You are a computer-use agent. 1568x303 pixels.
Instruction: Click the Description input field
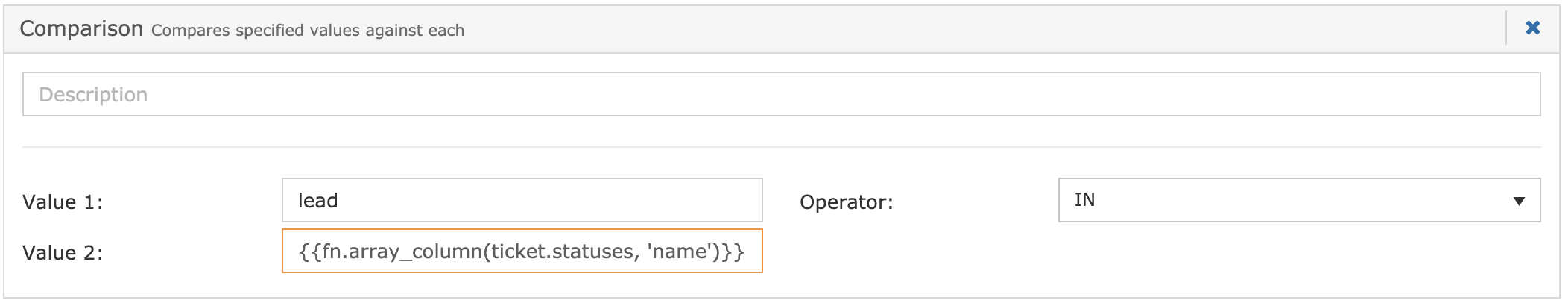click(x=781, y=94)
